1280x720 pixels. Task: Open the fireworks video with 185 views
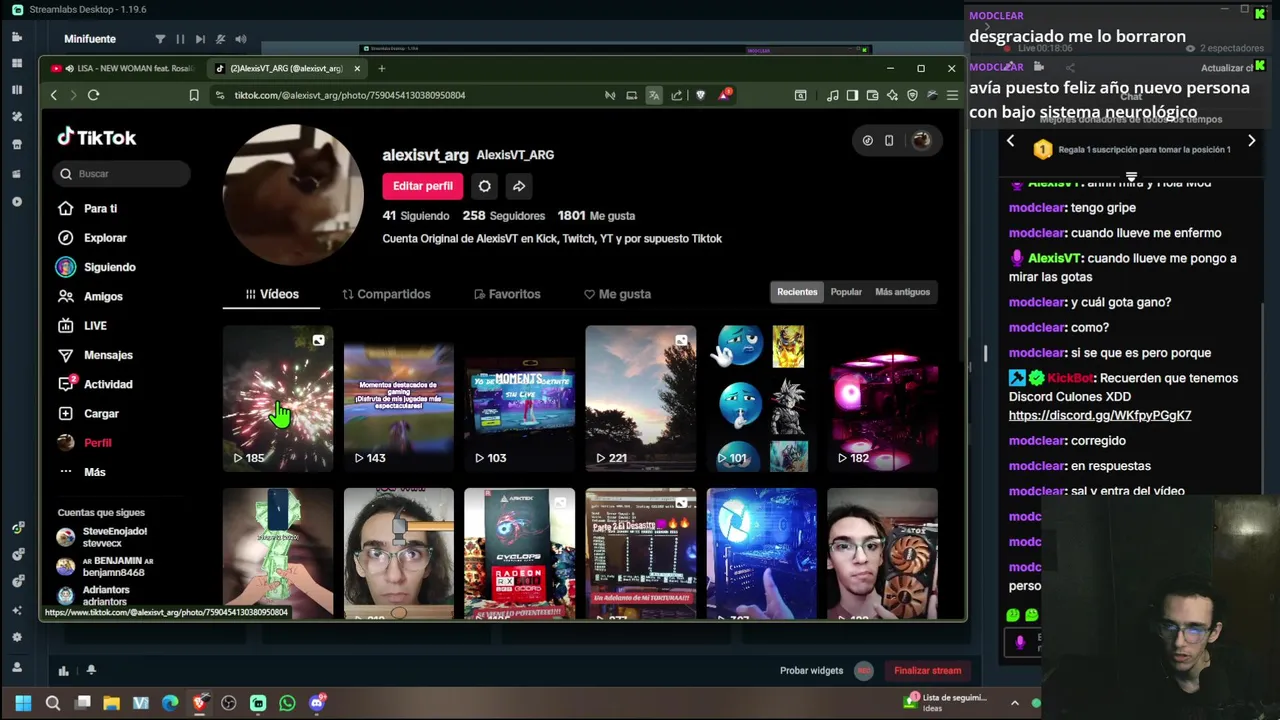click(278, 398)
